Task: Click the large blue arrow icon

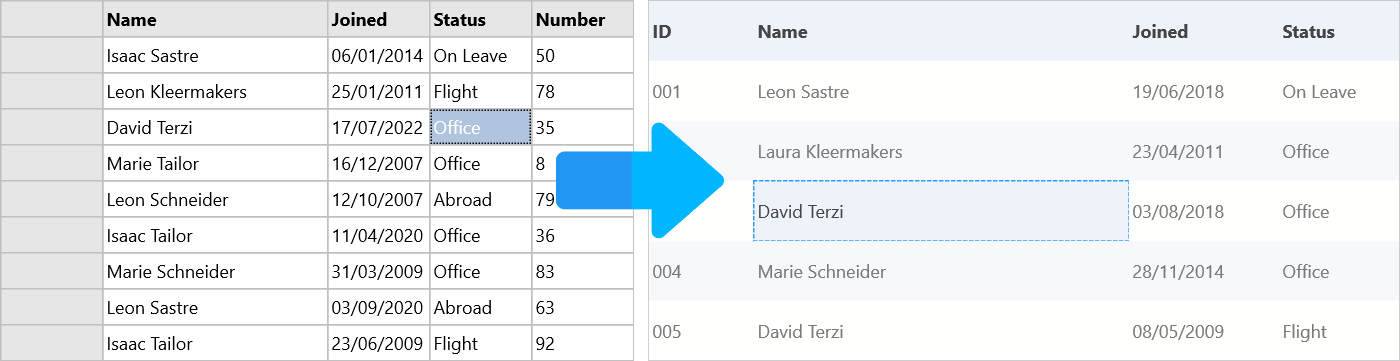Action: (x=640, y=181)
